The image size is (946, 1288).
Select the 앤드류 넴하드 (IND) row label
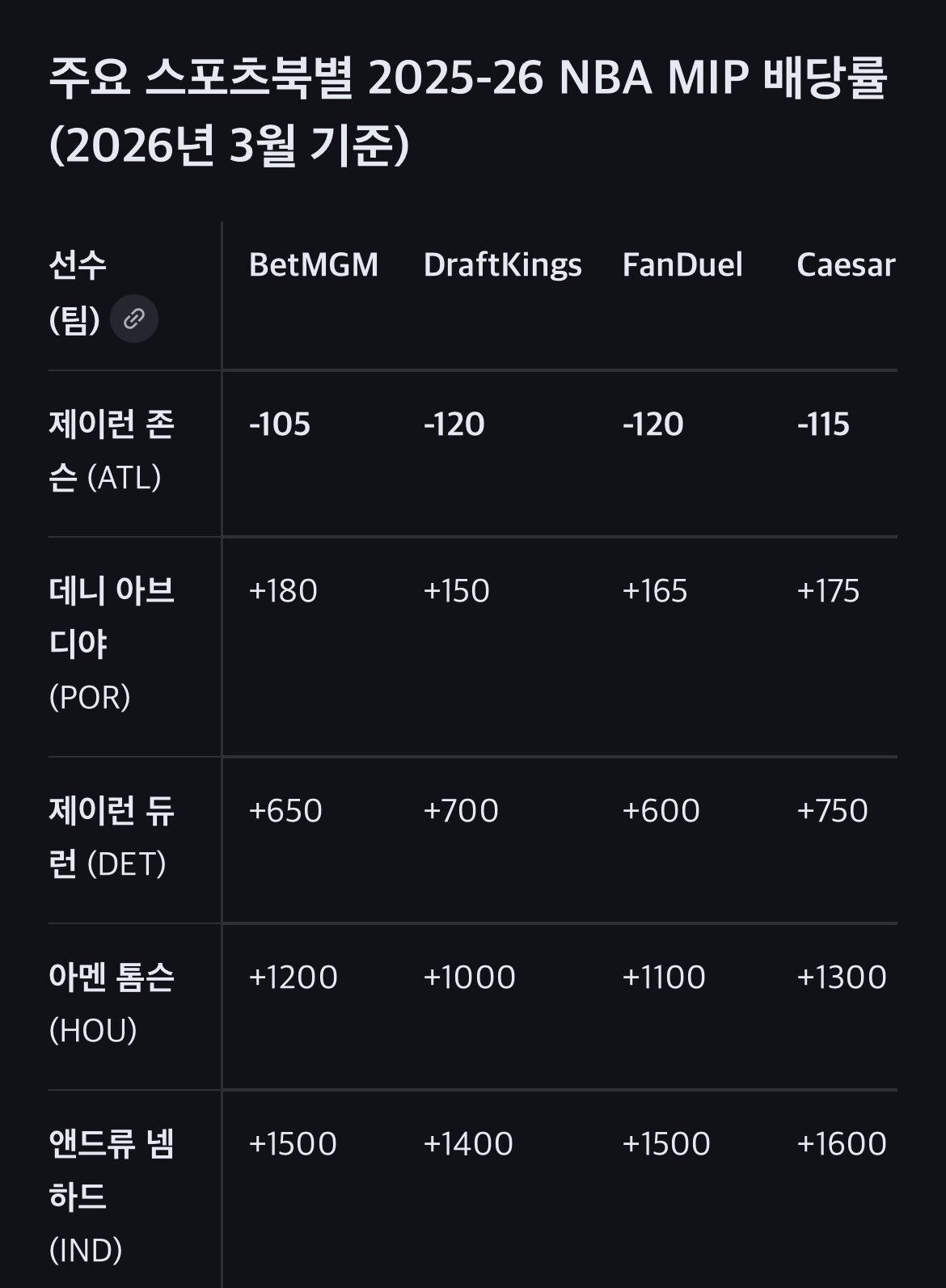112,1196
